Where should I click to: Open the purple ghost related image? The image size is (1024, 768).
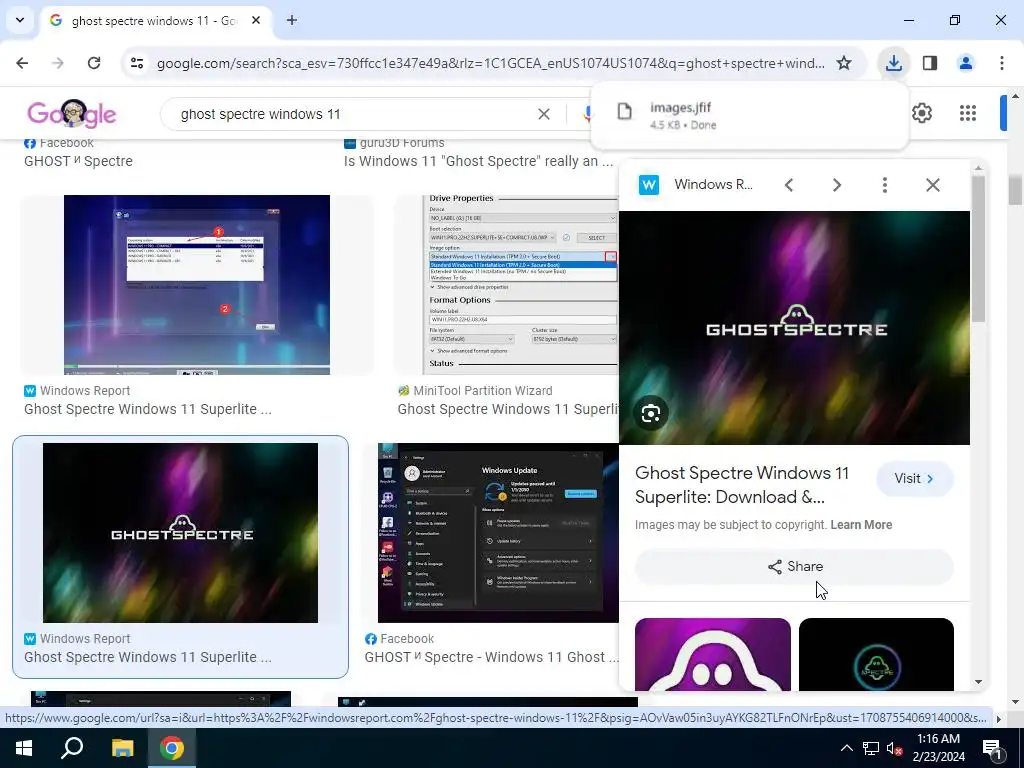[712, 654]
